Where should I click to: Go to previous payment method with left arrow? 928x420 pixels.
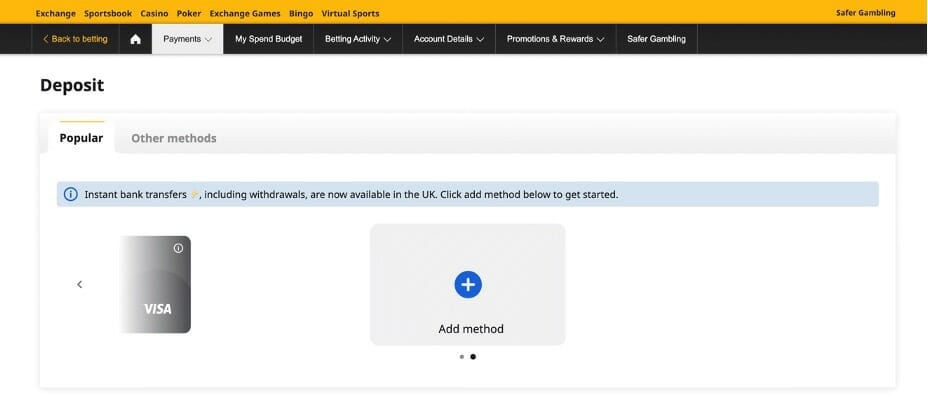[x=79, y=285]
